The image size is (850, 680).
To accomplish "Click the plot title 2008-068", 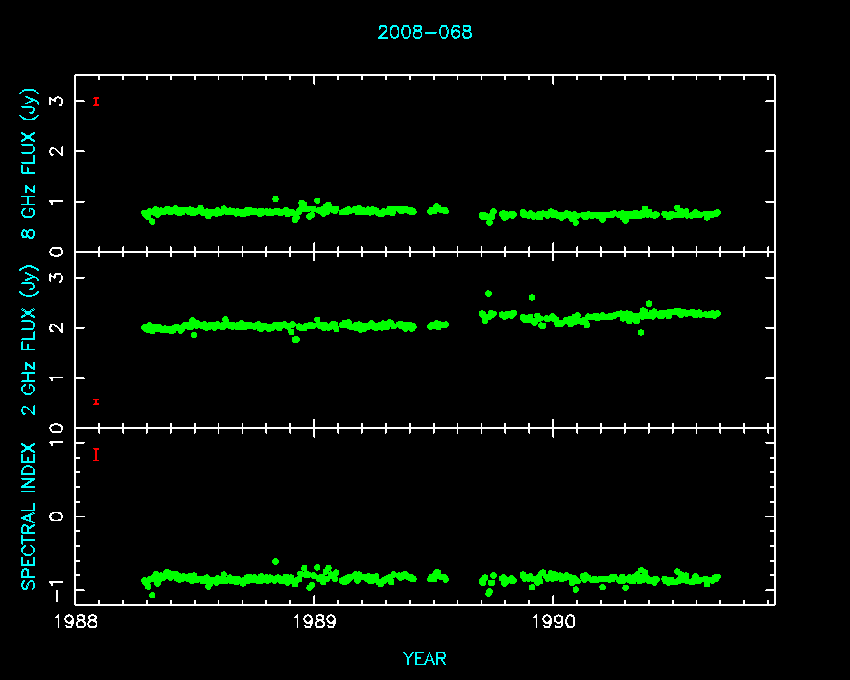I will 424,32.
